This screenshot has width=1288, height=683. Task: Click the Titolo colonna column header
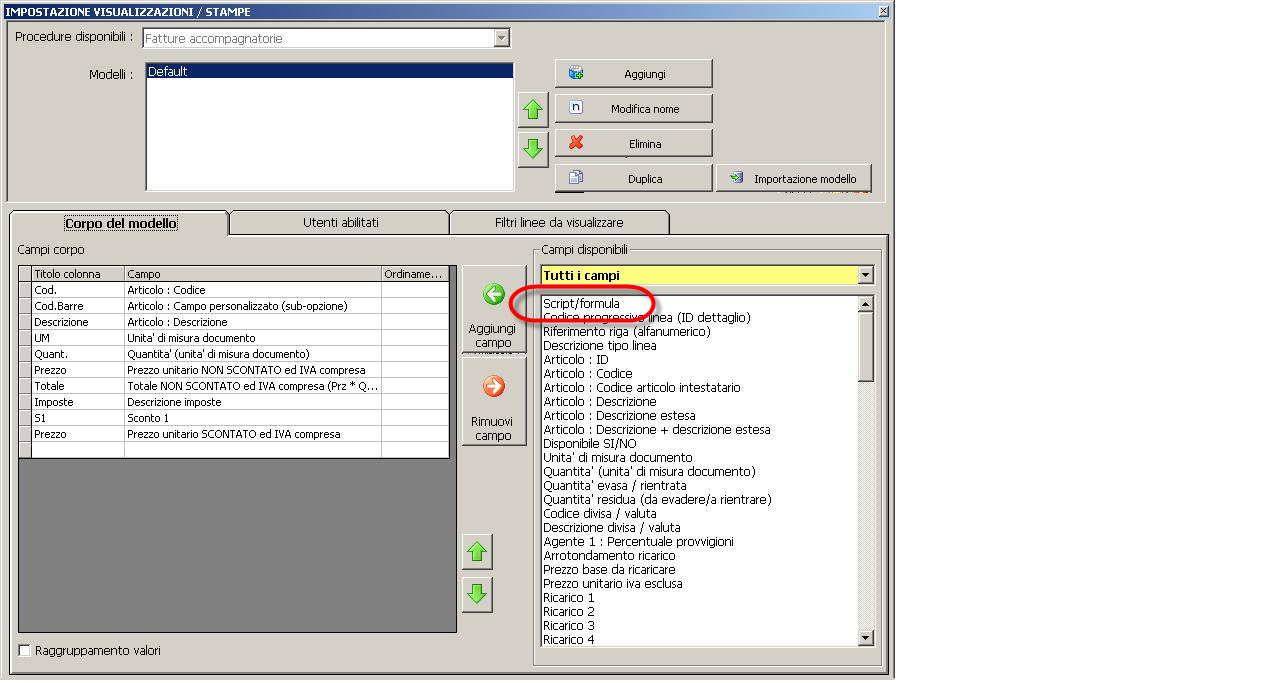(78, 273)
